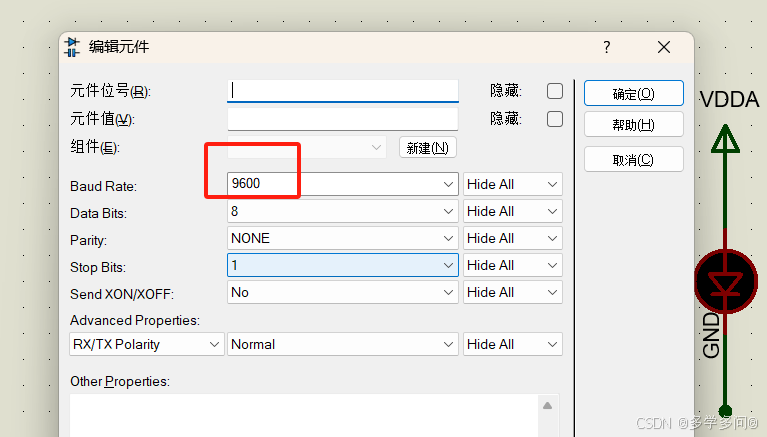The image size is (767, 437).
Task: Open Hide All dropdown for Advanced Properties
Action: (x=513, y=344)
